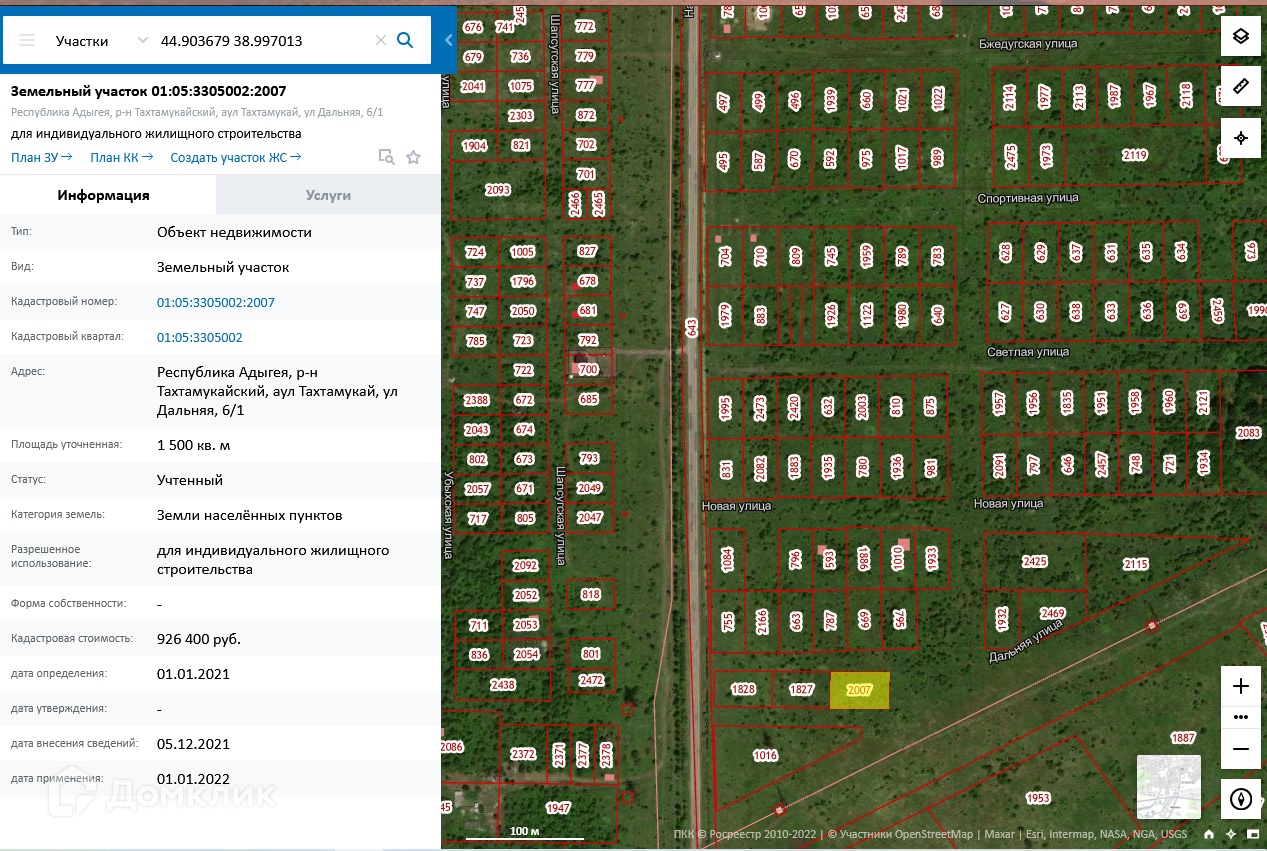The image size is (1267, 851).
Task: Switch to the Услуги tab
Action: [x=328, y=195]
